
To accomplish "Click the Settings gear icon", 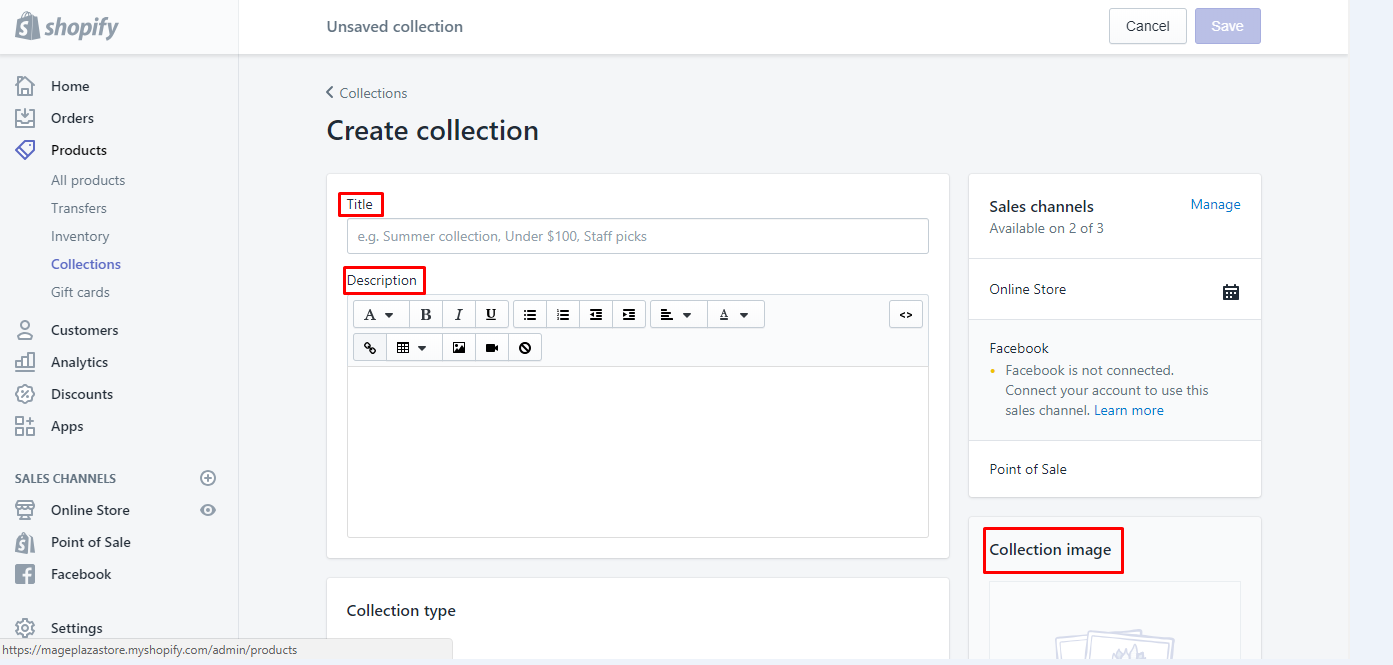I will [25, 628].
